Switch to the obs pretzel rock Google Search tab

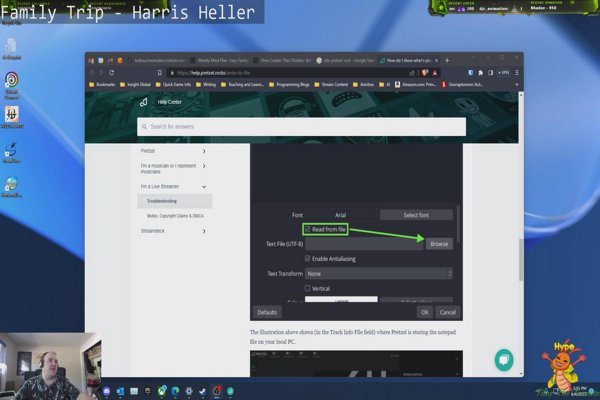click(x=346, y=60)
